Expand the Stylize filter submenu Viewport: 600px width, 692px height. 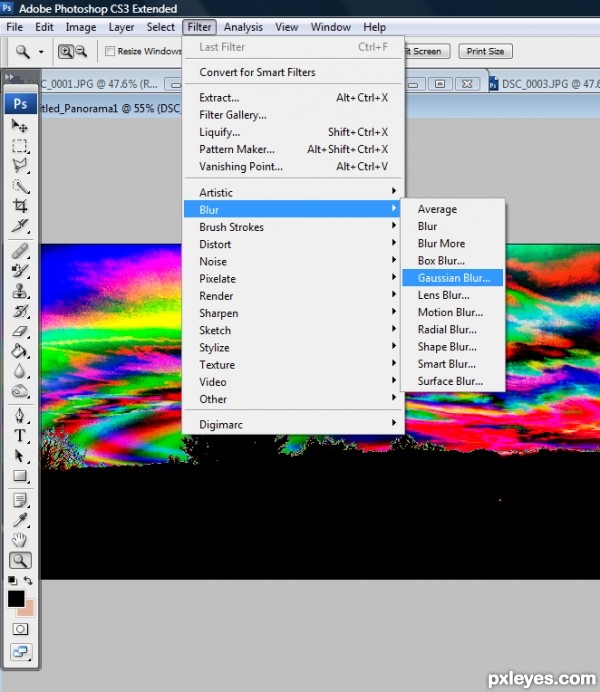(293, 347)
